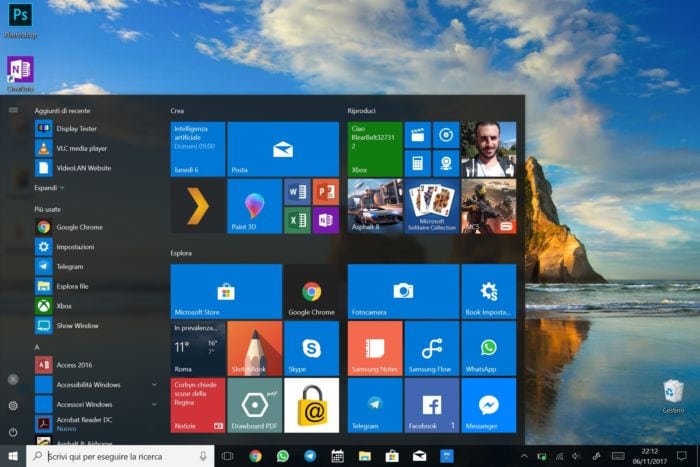The image size is (700, 467).
Task: Open the Groove Music disc tile
Action: point(446,135)
